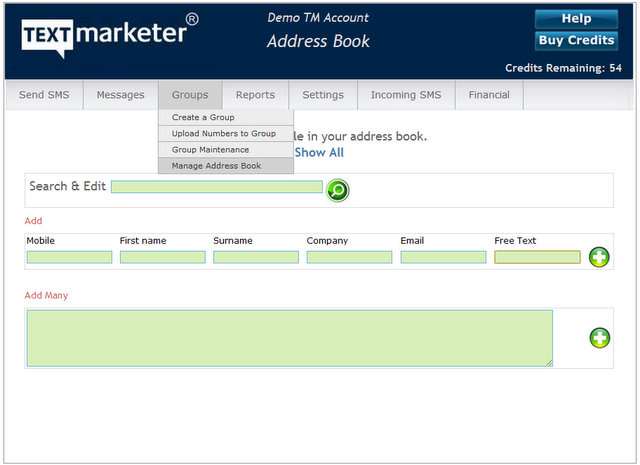Image resolution: width=640 pixels, height=465 pixels.
Task: Go to the Reports tab
Action: click(x=255, y=95)
